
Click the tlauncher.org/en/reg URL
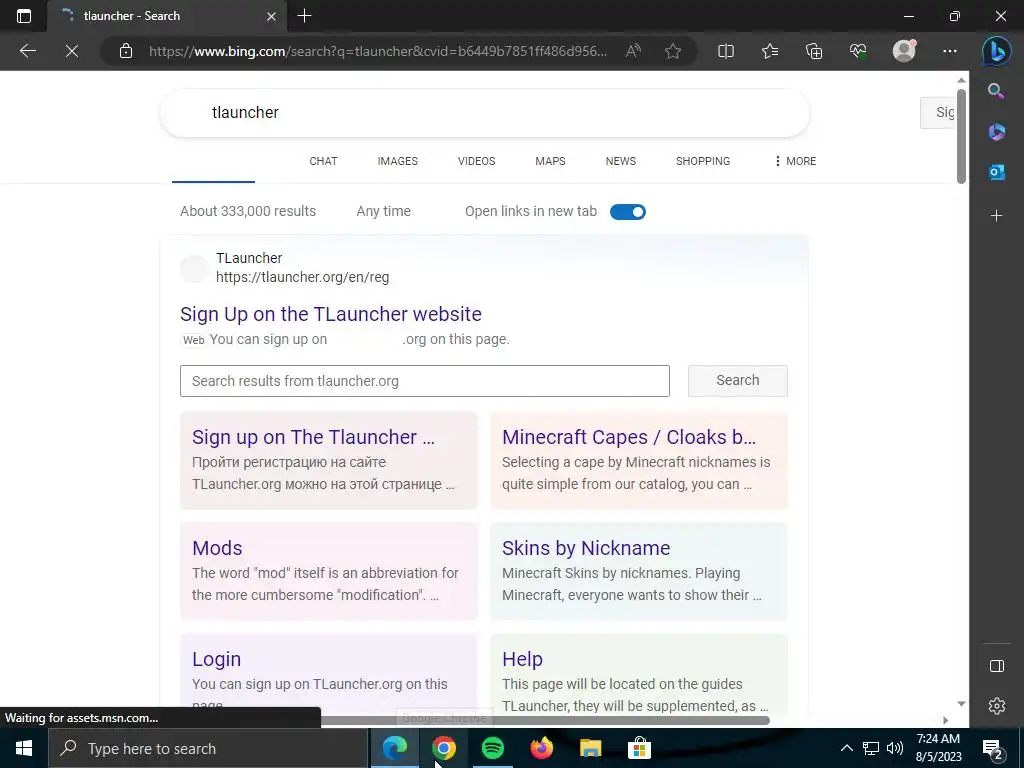[302, 277]
